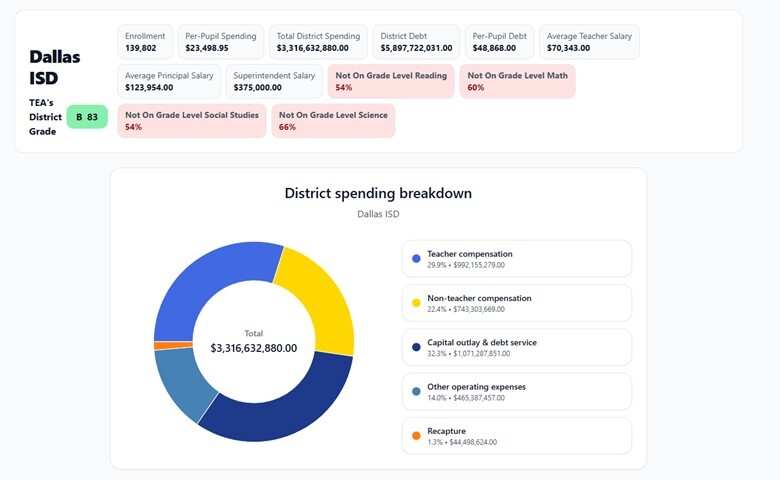Select Not On Grade Level Reading card
The image size is (780, 480).
[391, 81]
